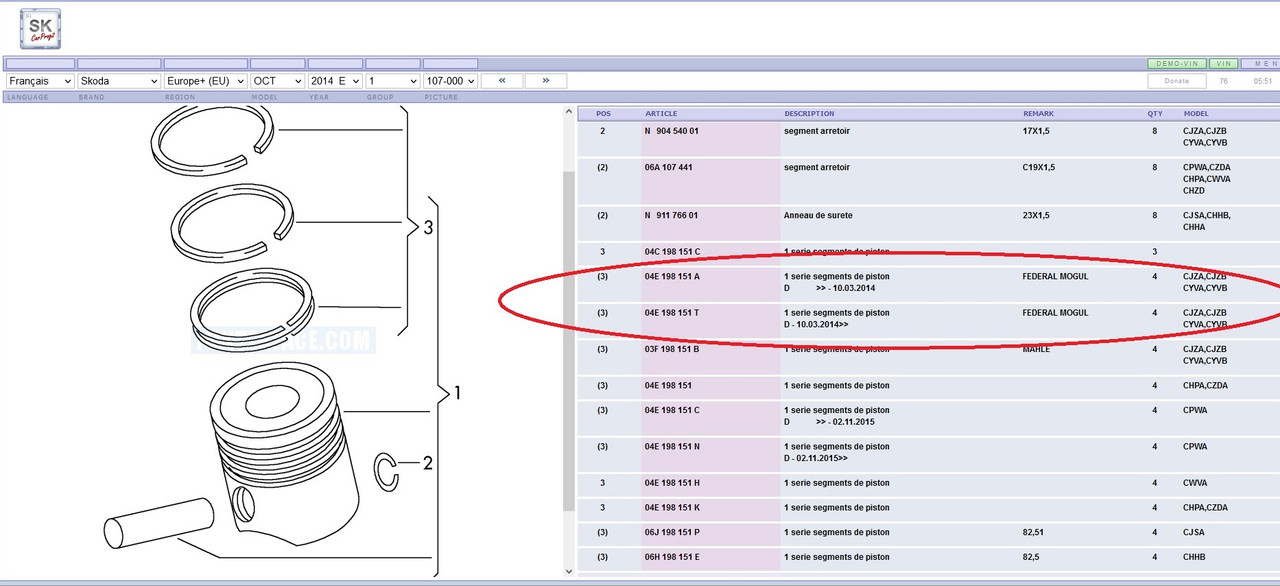Go to next picture with » button
The width and height of the screenshot is (1280, 586).
545,81
